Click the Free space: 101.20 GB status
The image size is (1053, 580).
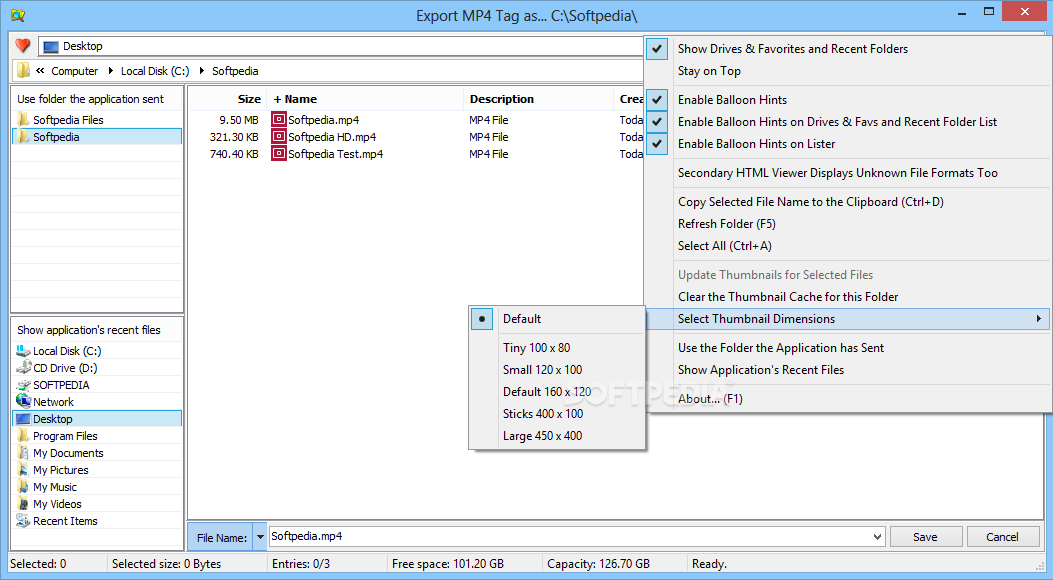tap(448, 564)
